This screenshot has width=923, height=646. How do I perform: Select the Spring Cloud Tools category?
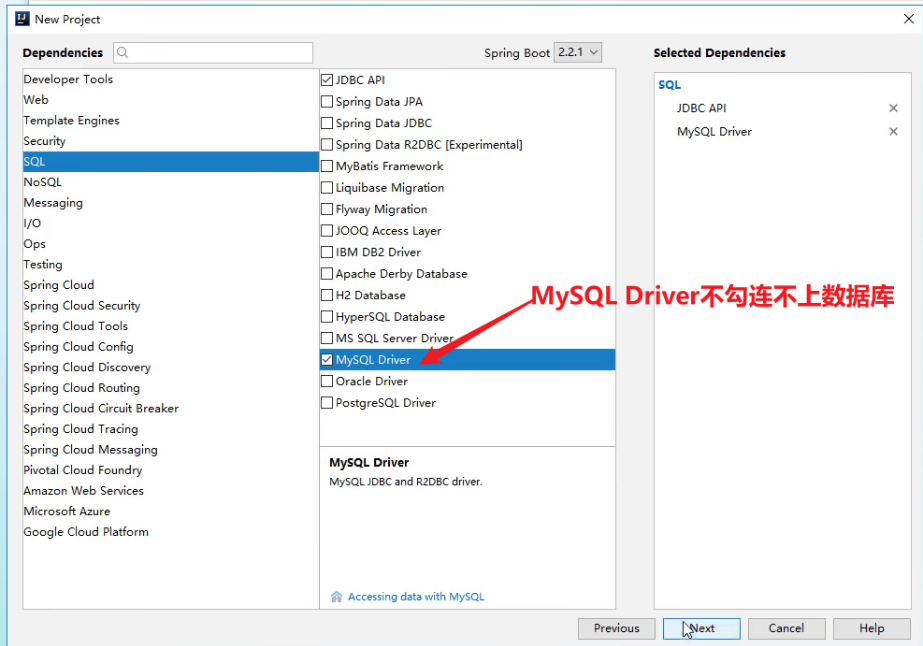click(171, 326)
